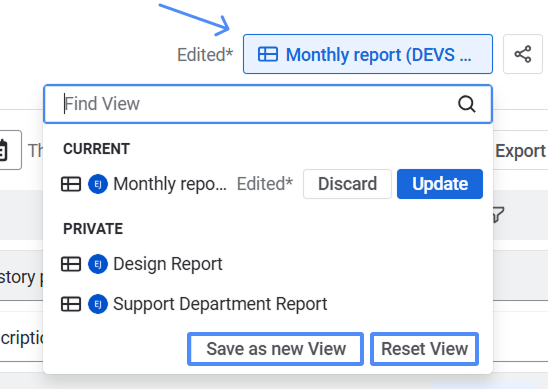This screenshot has width=548, height=389.
Task: Click EJ avatar beside Support Department Report
Action: pyautogui.click(x=98, y=304)
